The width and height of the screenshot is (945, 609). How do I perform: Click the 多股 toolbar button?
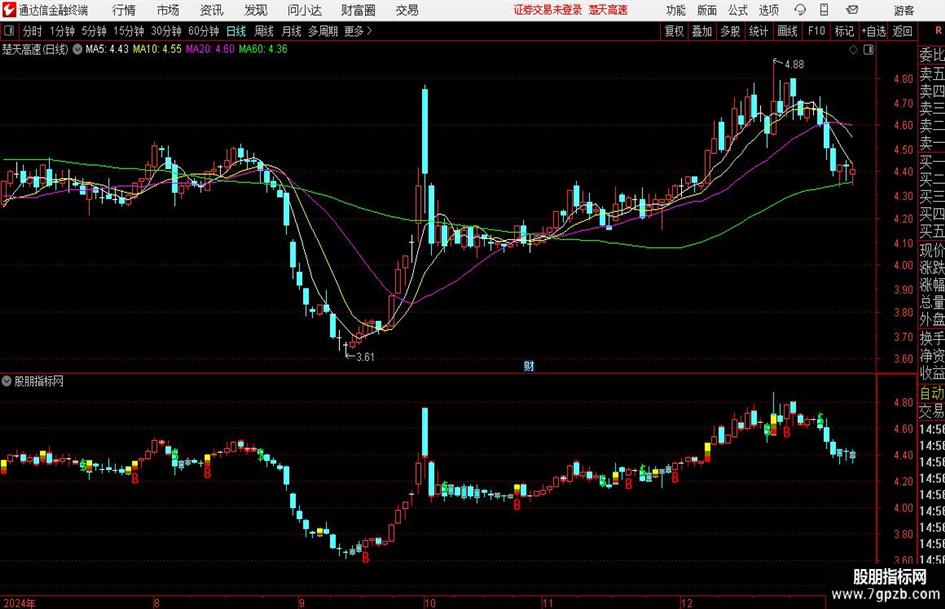coord(730,31)
